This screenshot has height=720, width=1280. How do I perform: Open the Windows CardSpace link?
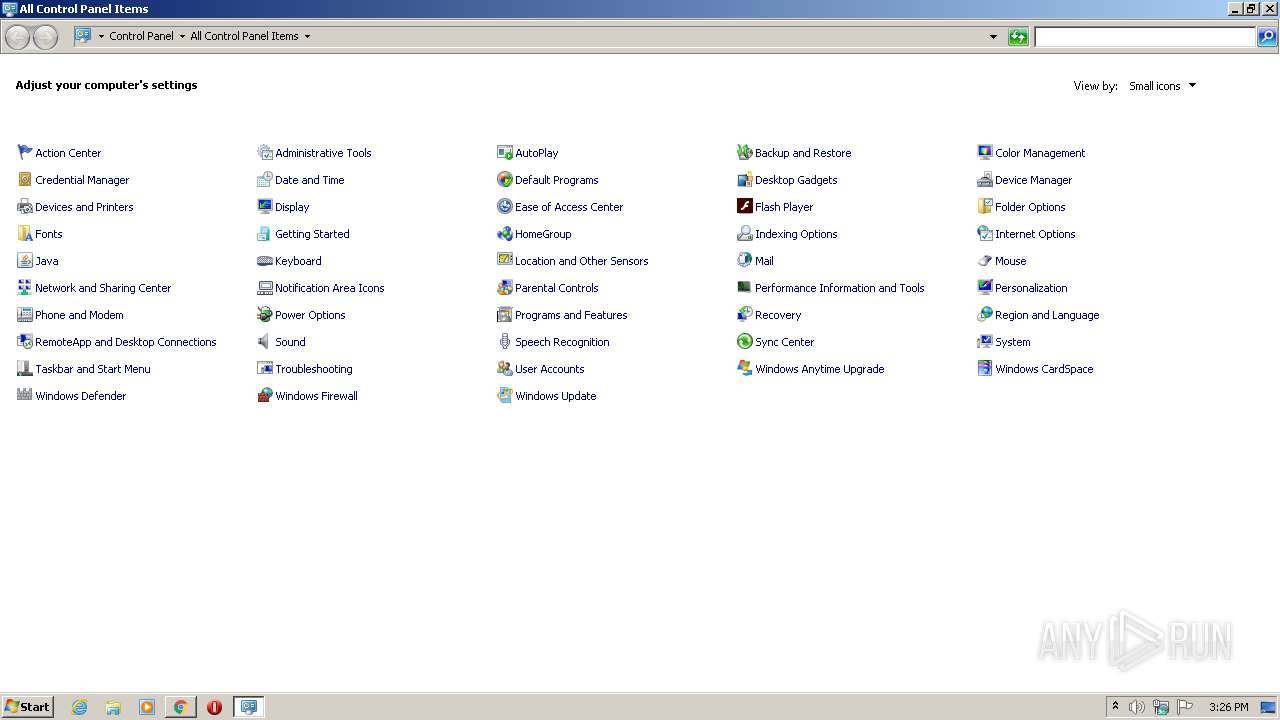(x=1044, y=369)
